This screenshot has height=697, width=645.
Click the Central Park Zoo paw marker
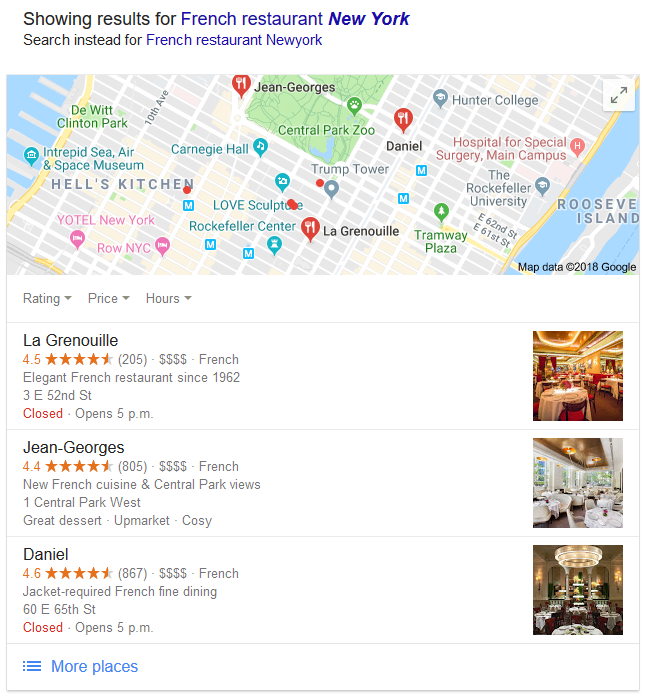[354, 106]
